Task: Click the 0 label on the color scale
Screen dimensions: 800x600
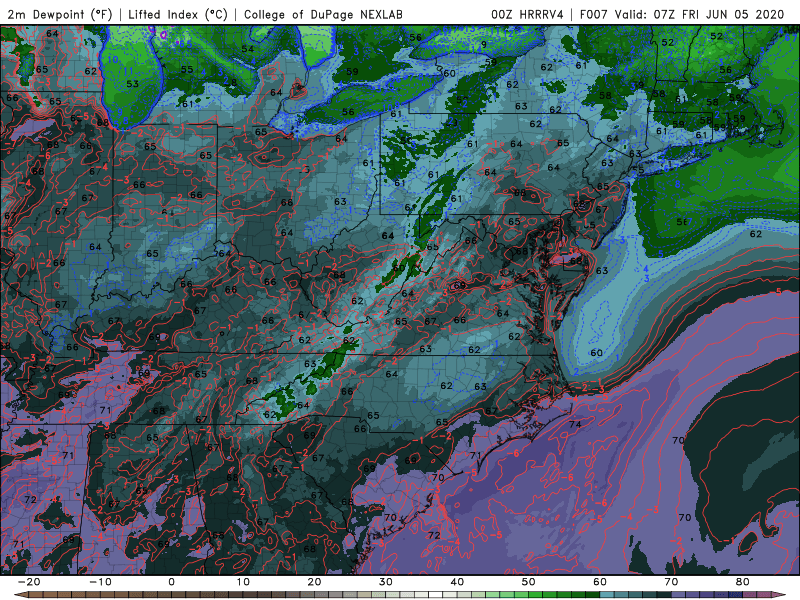Action: click(171, 582)
